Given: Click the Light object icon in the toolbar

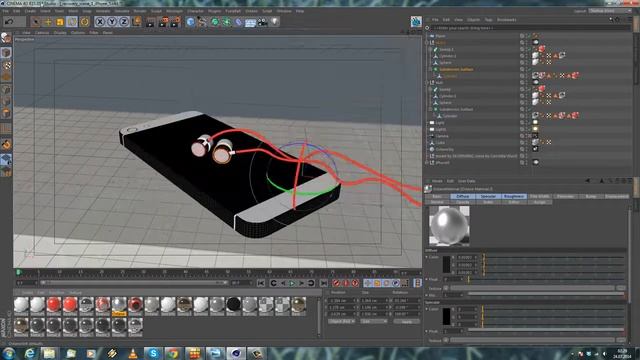Looking at the screenshot, I should point(275,22).
